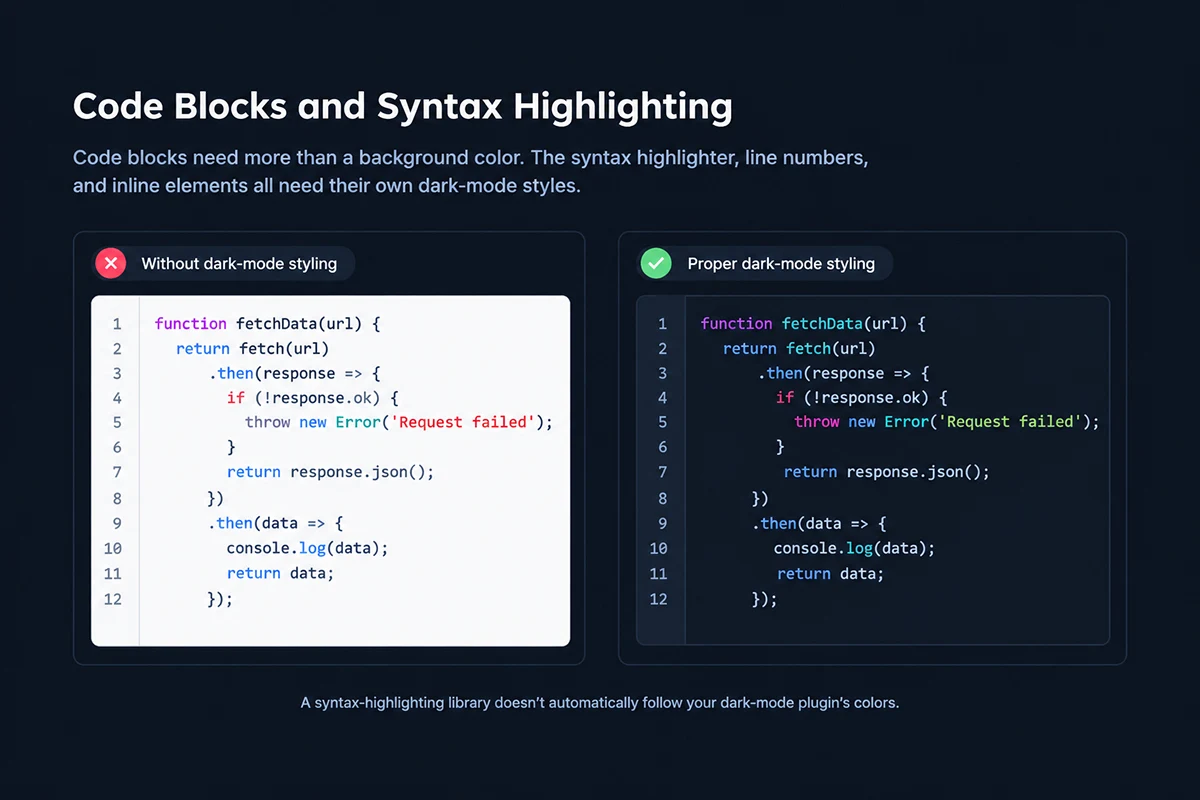This screenshot has height=800, width=1200.
Task: Click '.then(response => {' in the light code block
Action: click(x=295, y=374)
